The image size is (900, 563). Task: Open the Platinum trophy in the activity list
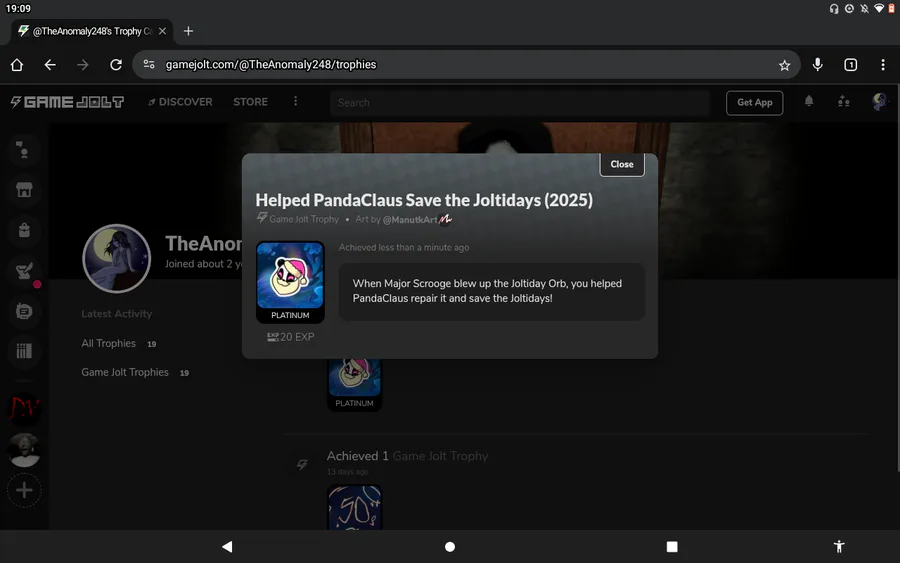tap(355, 383)
